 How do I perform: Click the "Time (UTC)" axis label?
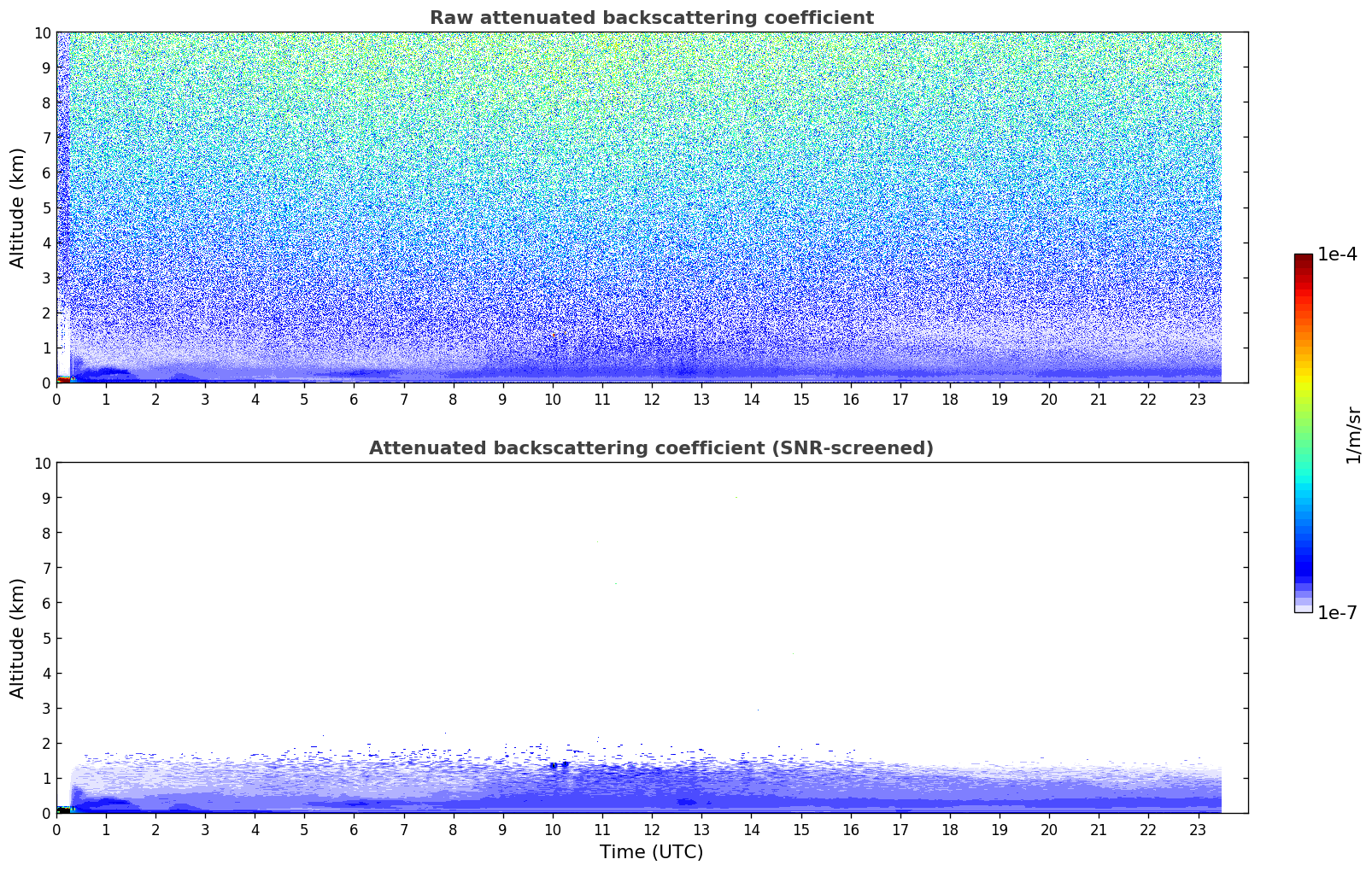pos(651,851)
